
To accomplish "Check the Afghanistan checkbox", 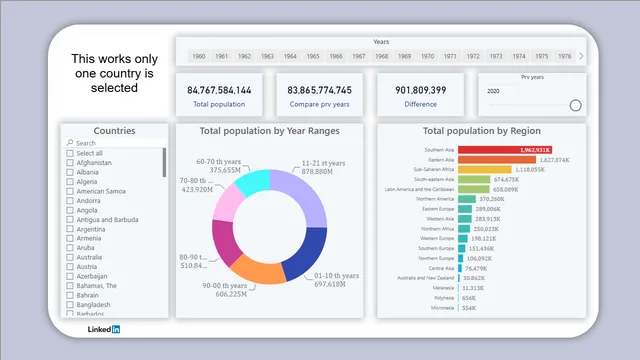I will point(70,162).
